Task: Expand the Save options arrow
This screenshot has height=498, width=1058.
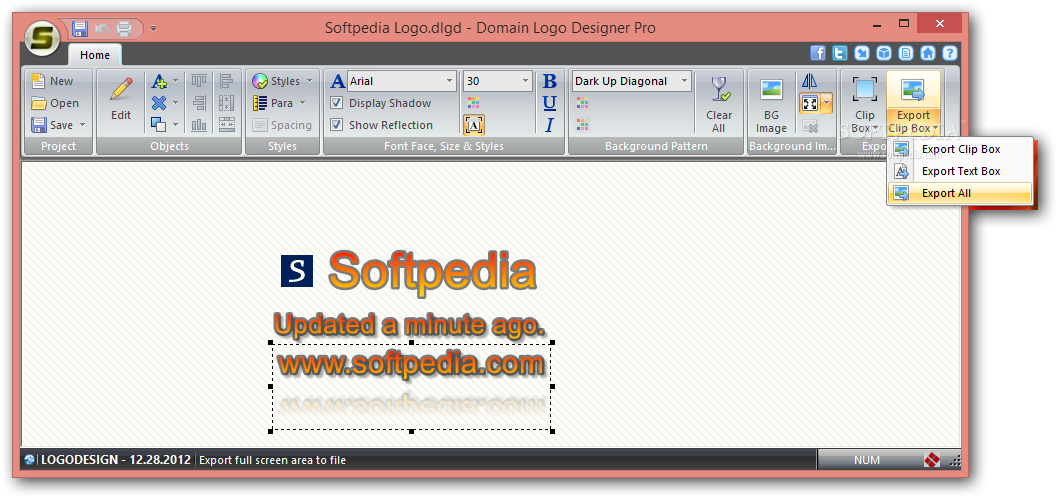Action: (x=82, y=125)
